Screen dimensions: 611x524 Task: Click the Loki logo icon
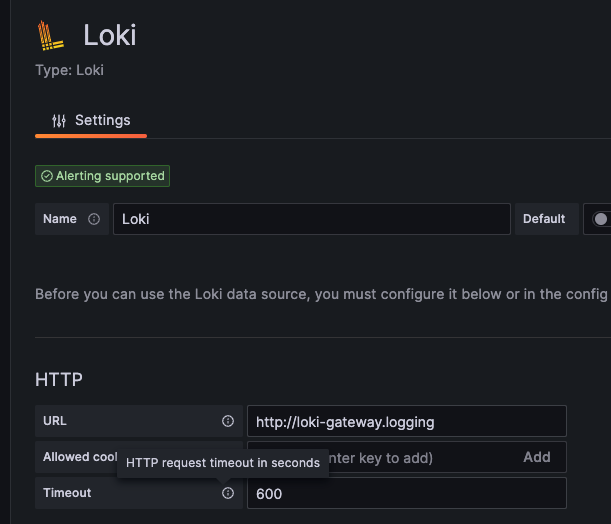50,35
